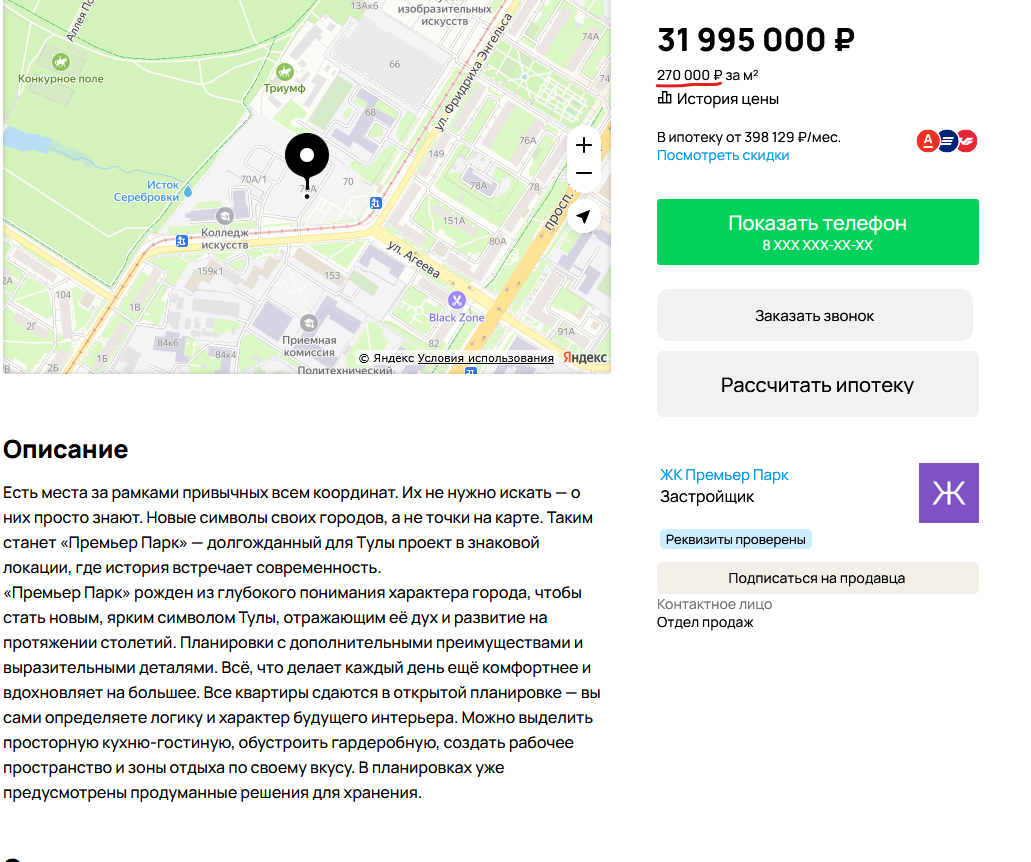Viewport: 1031px width, 862px height.
Task: Open the Посмотреть скидки link
Action: click(723, 156)
